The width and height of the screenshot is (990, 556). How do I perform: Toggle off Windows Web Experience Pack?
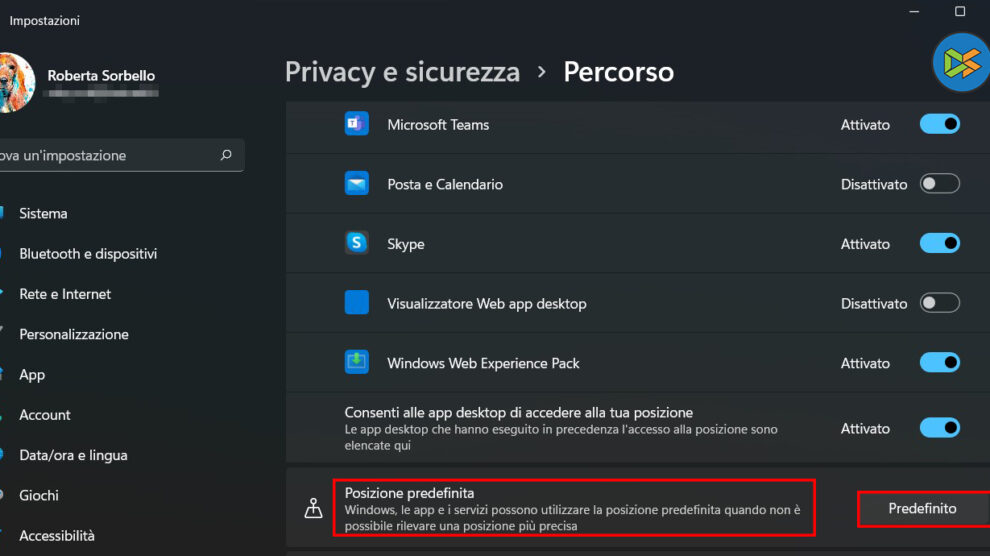pos(939,363)
